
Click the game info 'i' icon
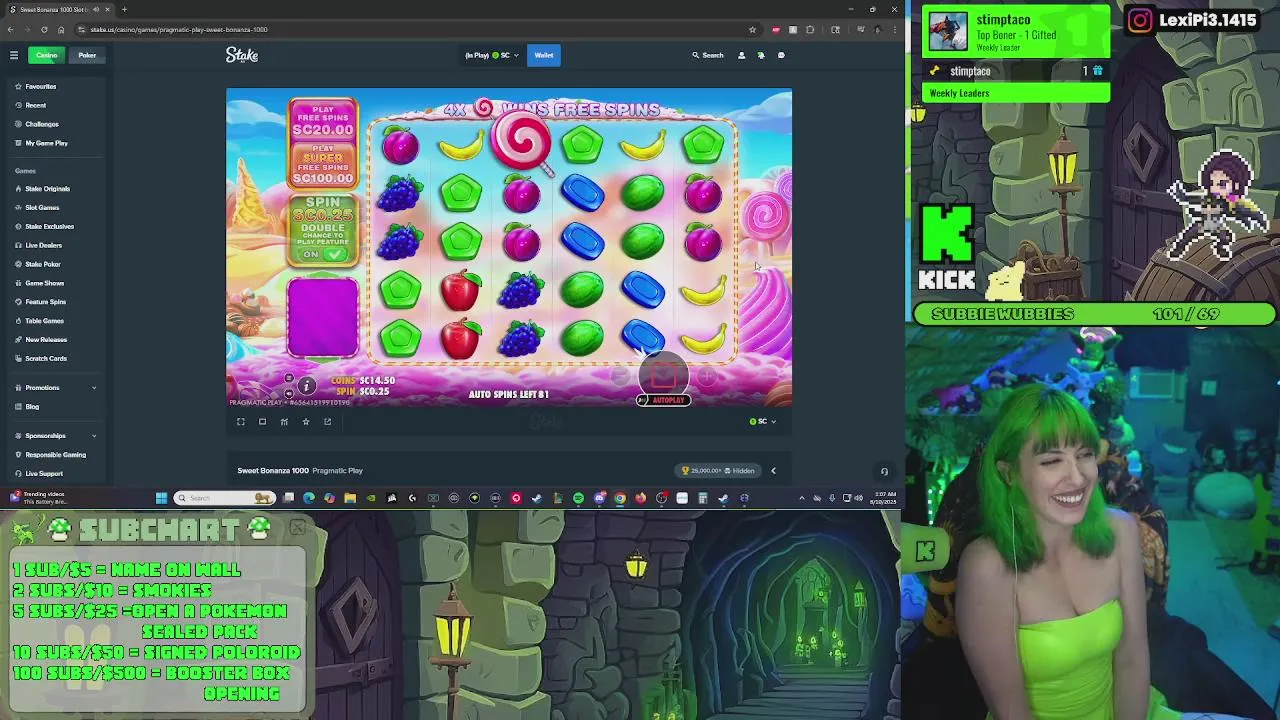point(307,386)
